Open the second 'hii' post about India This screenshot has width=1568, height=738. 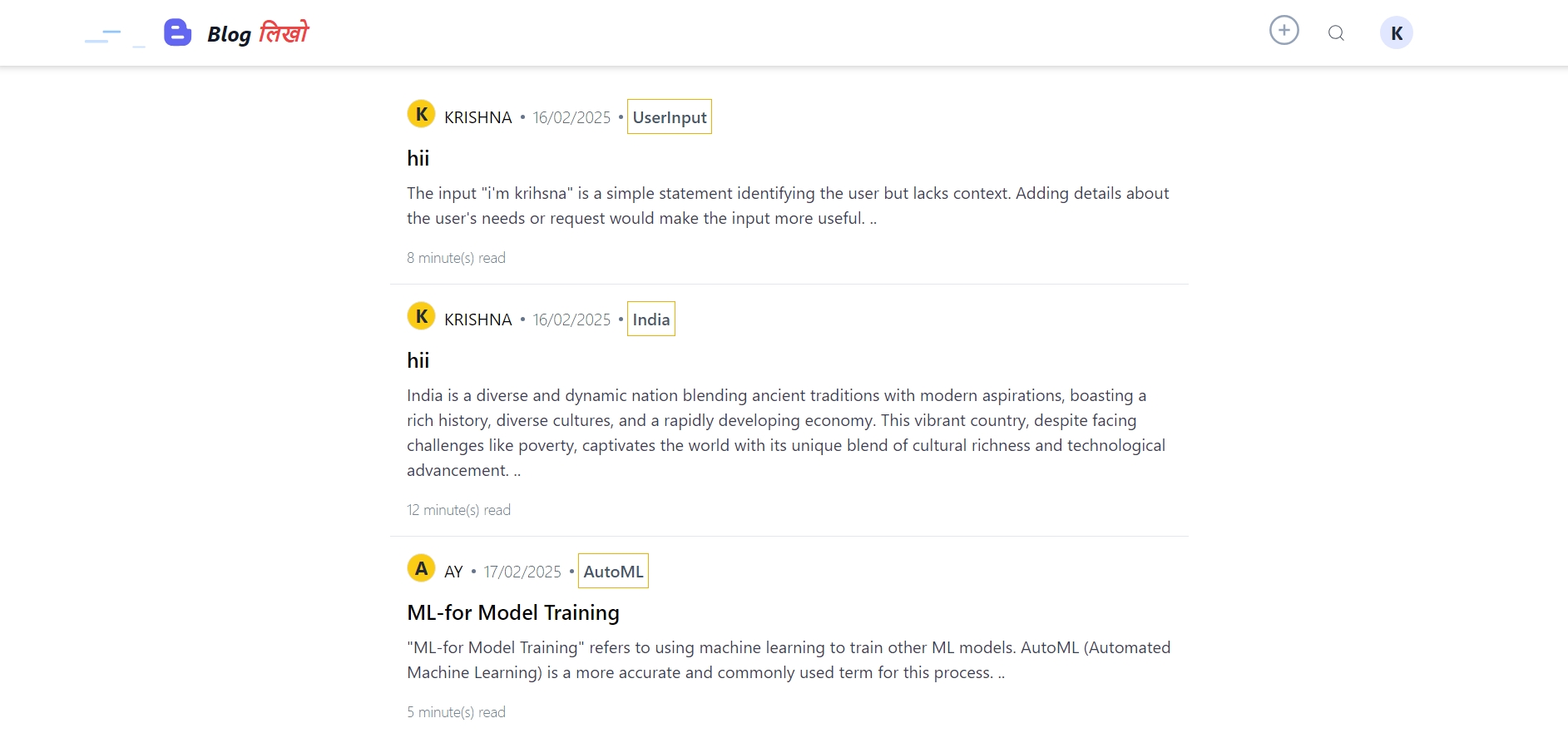(418, 360)
